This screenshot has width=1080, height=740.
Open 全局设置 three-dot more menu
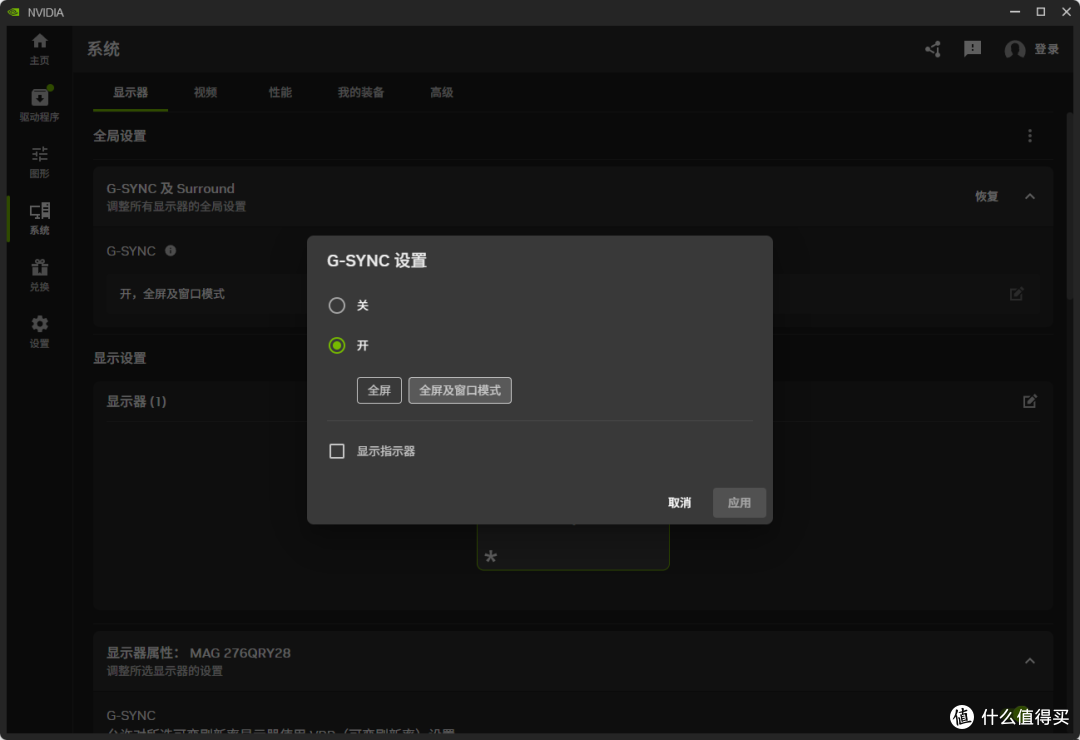tap(1030, 136)
